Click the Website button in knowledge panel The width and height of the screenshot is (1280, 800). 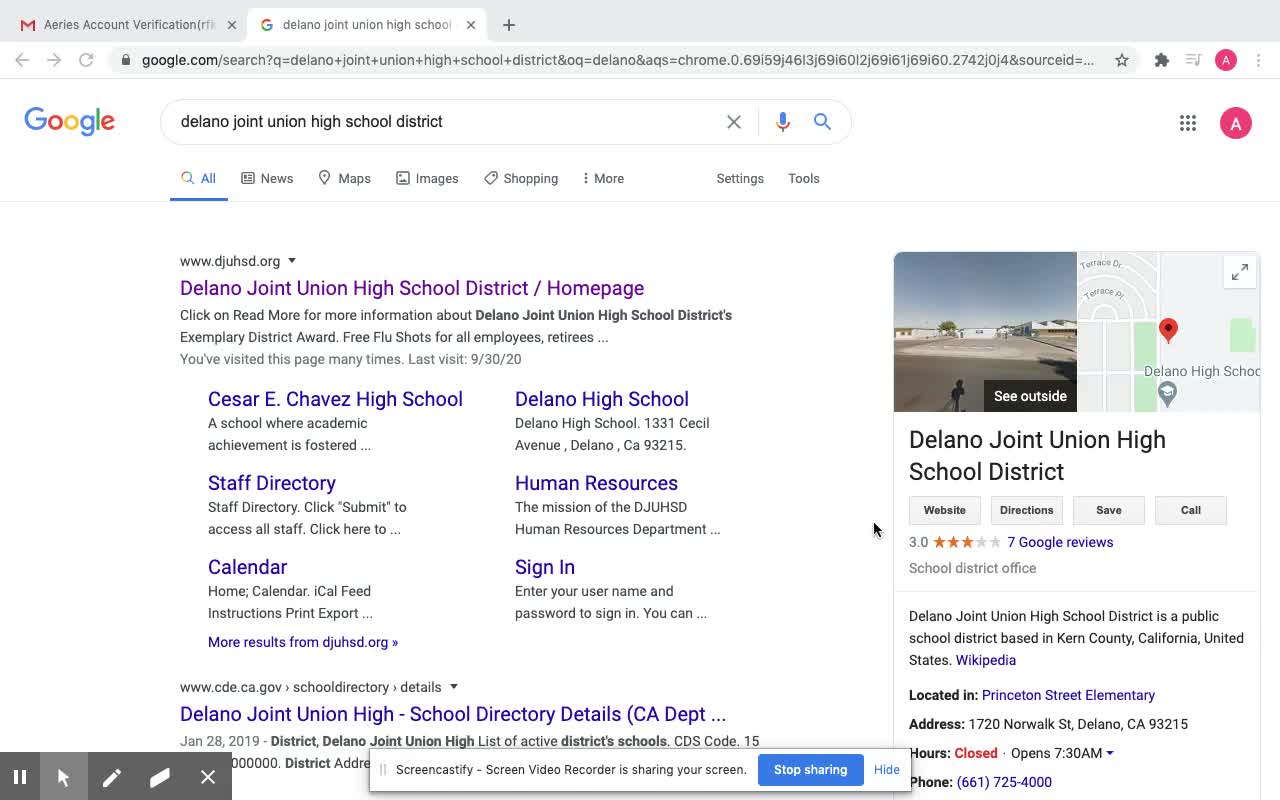pos(945,510)
